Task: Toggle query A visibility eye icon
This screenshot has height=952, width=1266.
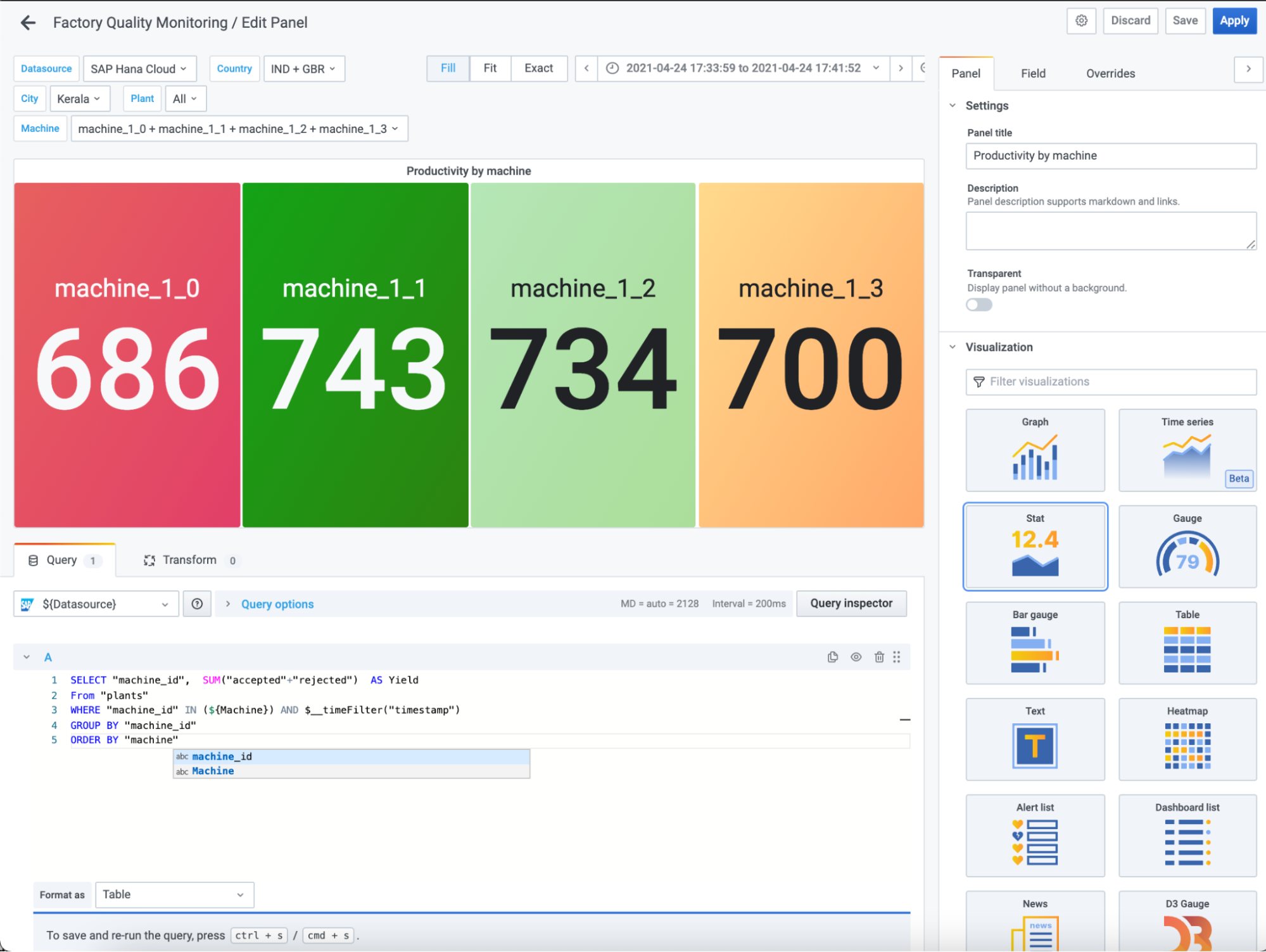Action: (x=856, y=657)
